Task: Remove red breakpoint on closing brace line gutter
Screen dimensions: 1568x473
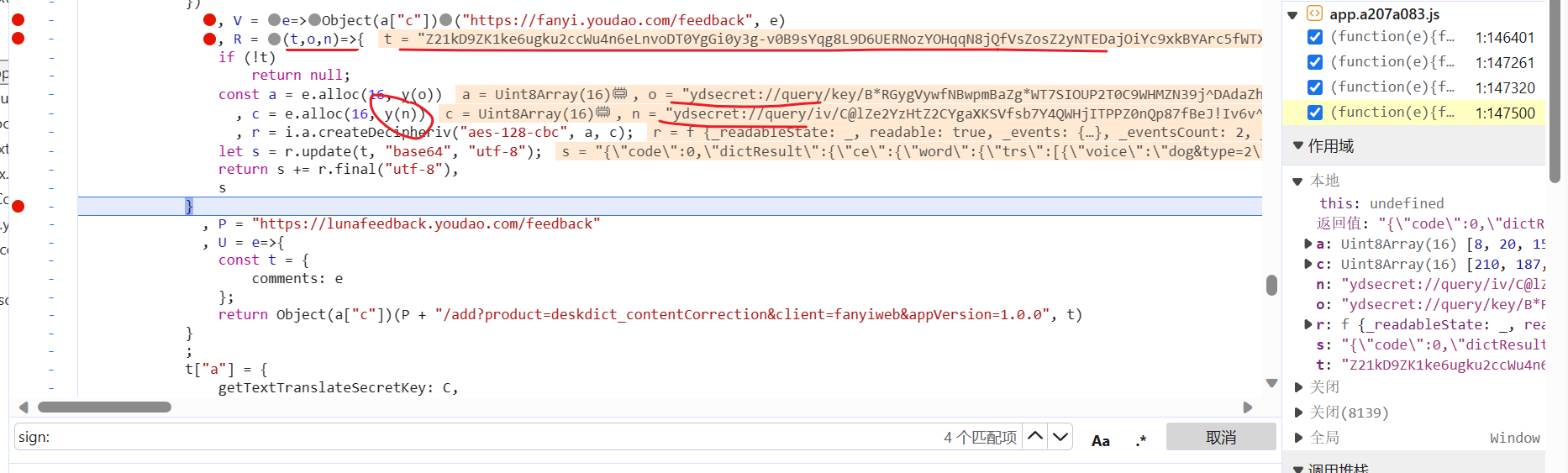Action: (x=18, y=206)
